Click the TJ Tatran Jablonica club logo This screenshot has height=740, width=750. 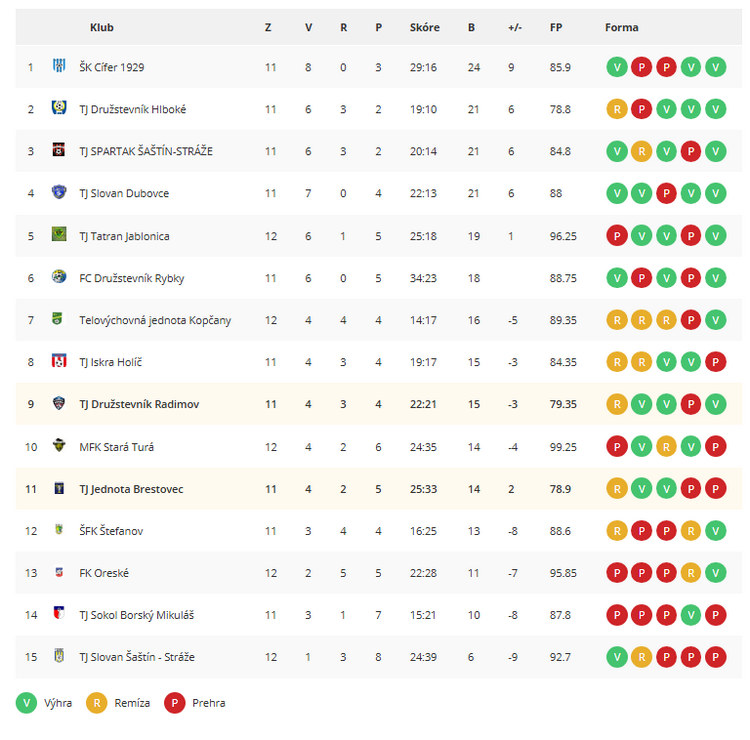[59, 234]
